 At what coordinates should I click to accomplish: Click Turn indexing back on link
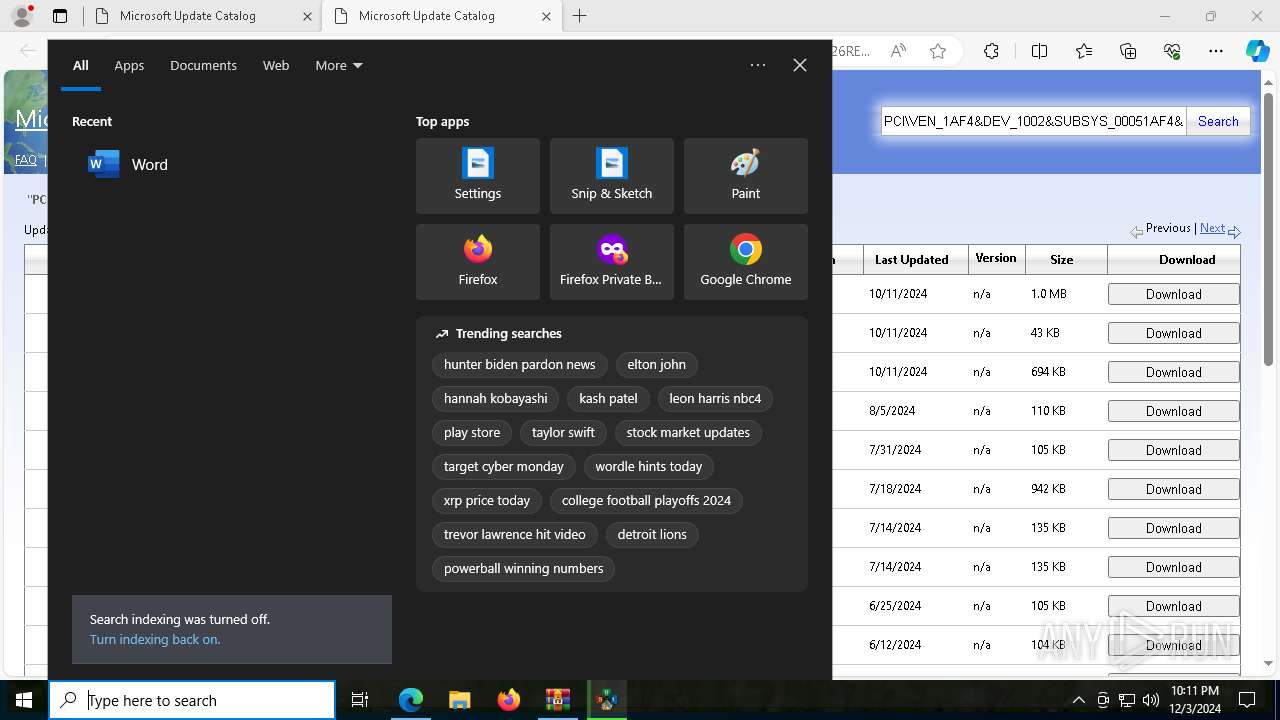155,640
